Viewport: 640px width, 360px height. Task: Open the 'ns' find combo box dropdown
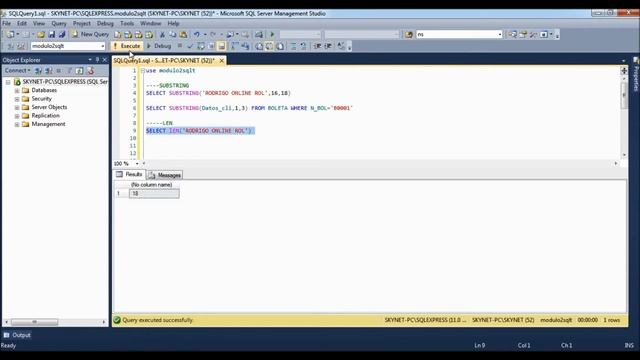coord(500,34)
